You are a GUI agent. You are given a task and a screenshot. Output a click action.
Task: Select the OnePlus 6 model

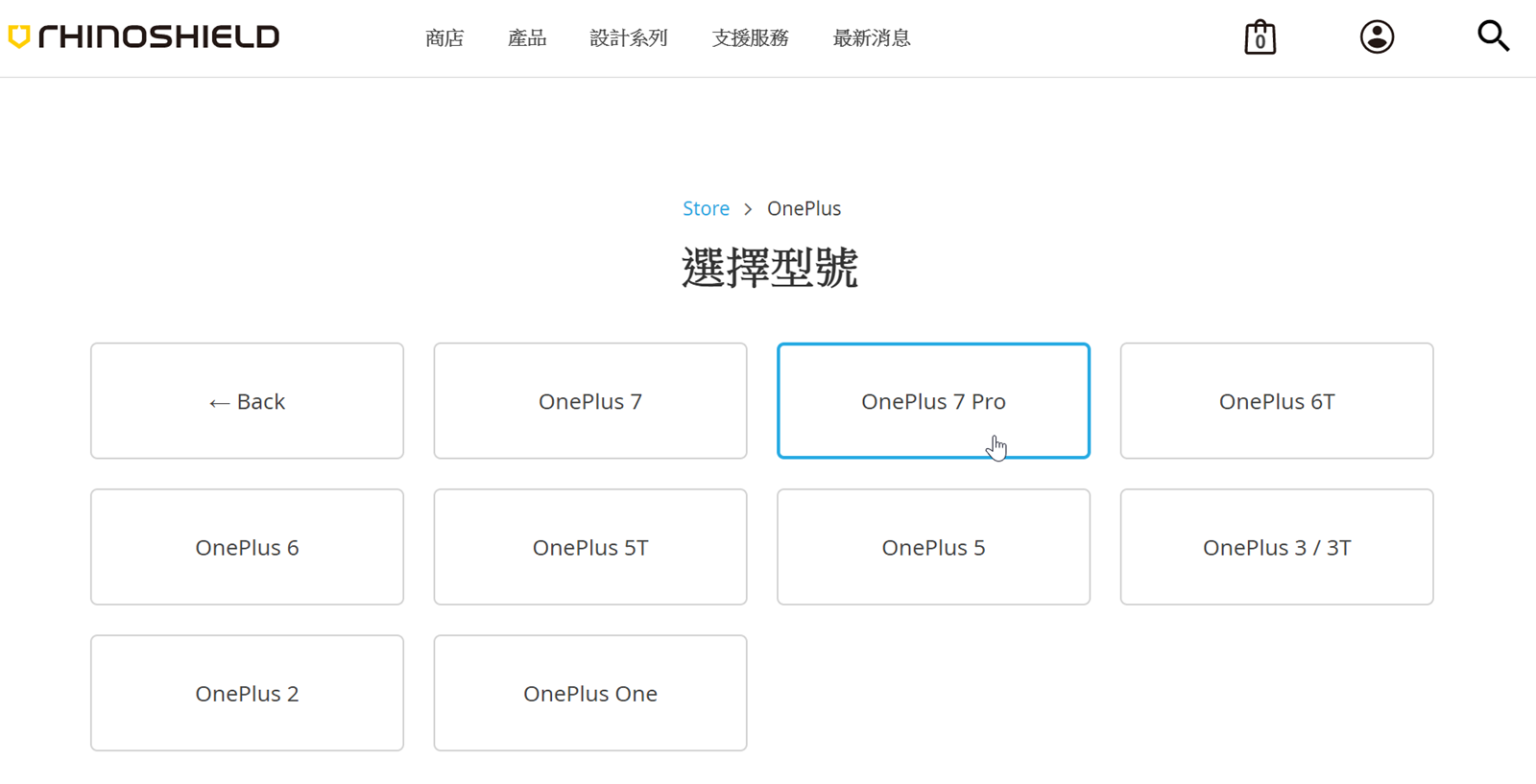click(x=247, y=547)
